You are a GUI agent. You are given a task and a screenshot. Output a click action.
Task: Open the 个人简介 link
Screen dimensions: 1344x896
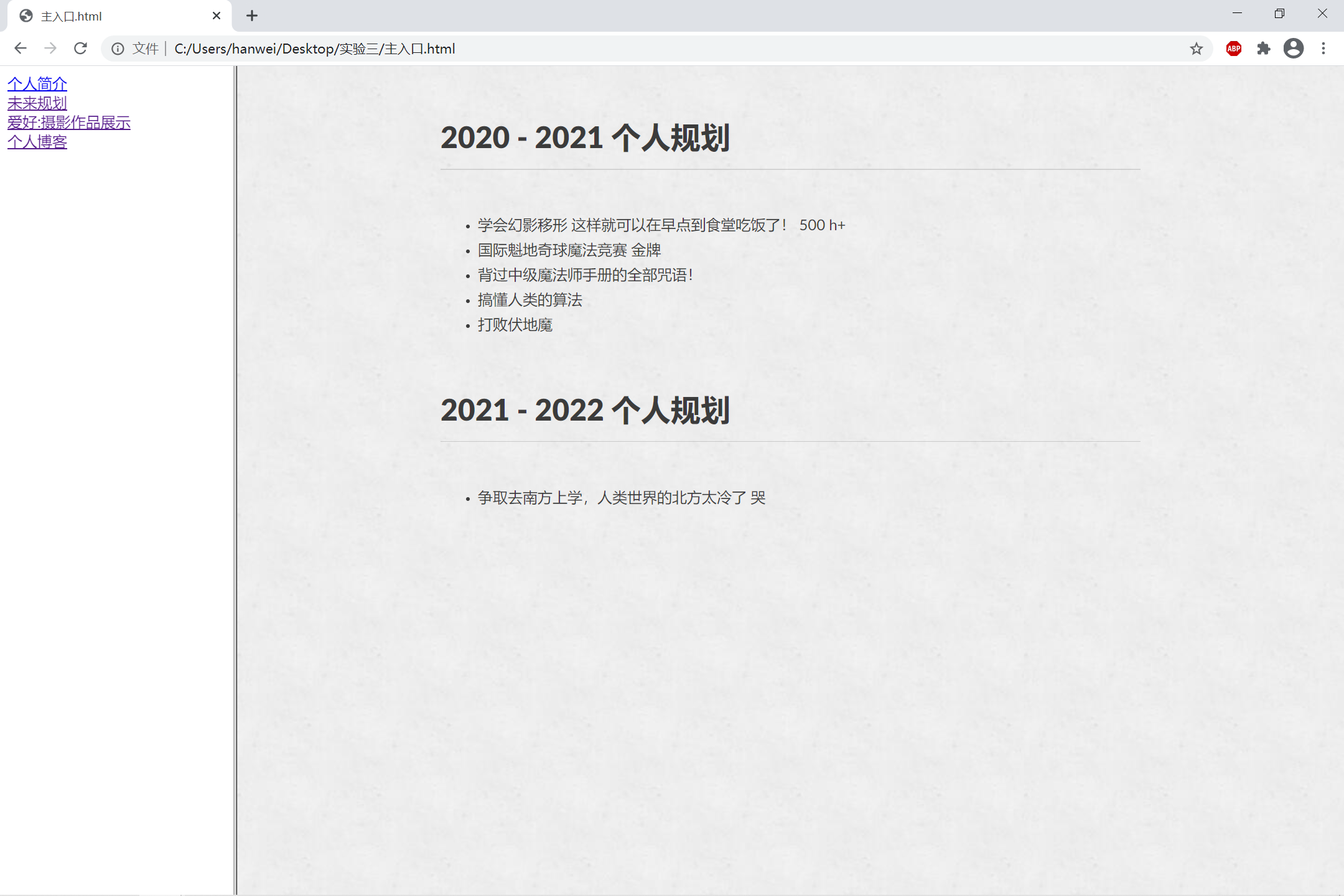(x=37, y=84)
